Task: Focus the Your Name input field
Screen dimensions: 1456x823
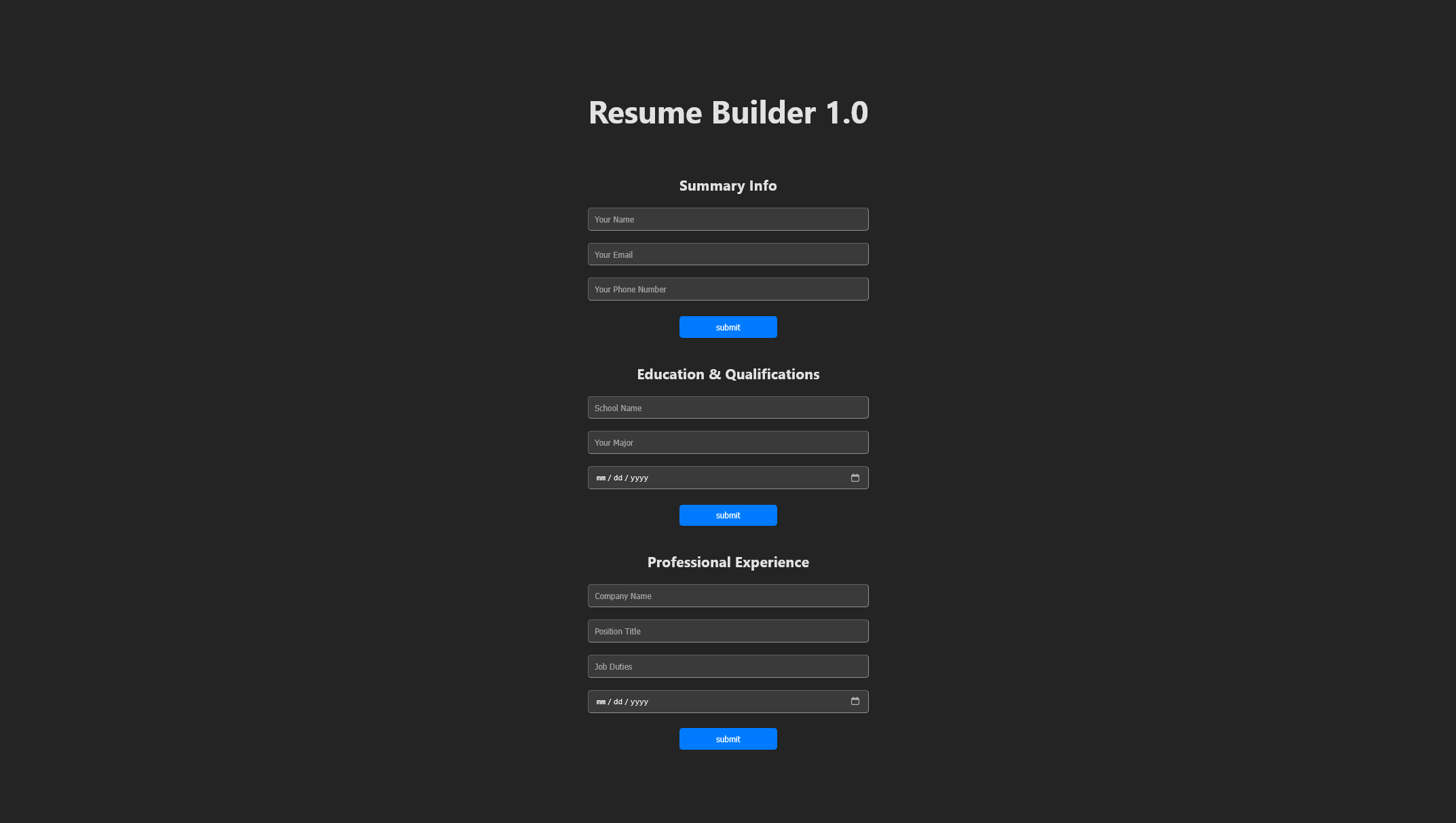Action: [728, 219]
